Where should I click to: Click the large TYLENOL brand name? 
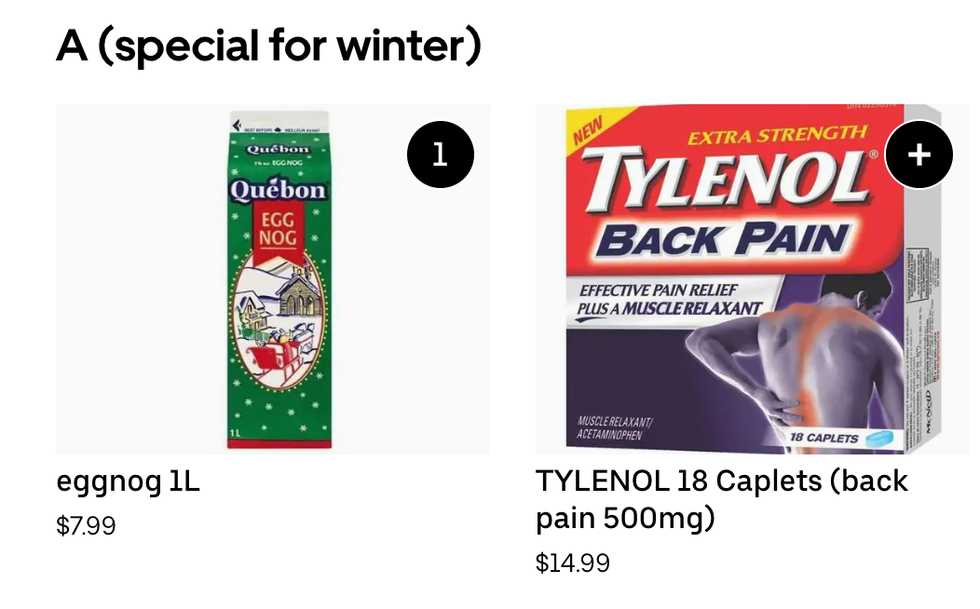click(x=724, y=182)
